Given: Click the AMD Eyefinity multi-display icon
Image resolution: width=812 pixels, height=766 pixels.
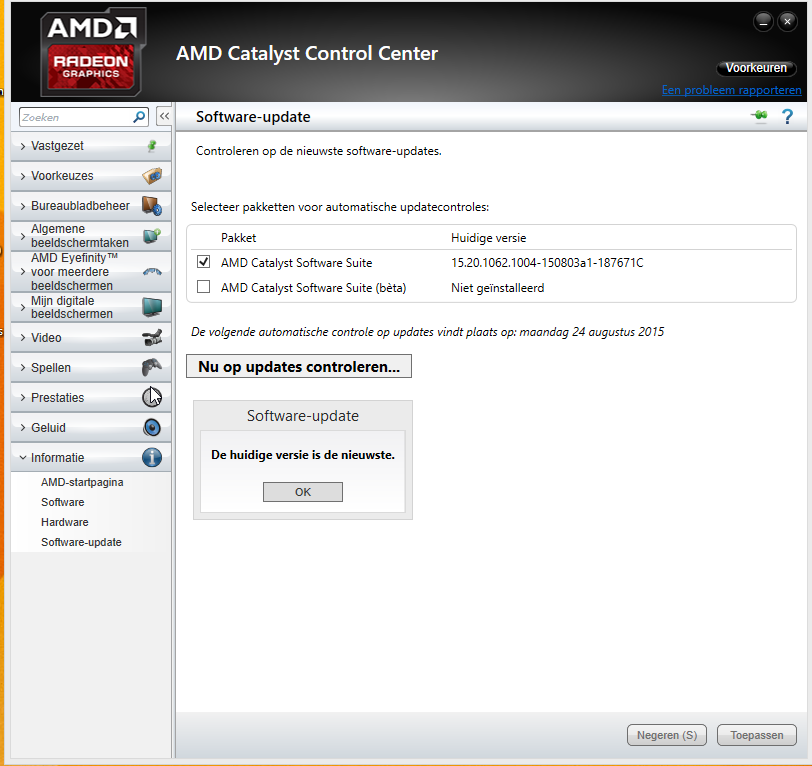Looking at the screenshot, I should (x=152, y=271).
